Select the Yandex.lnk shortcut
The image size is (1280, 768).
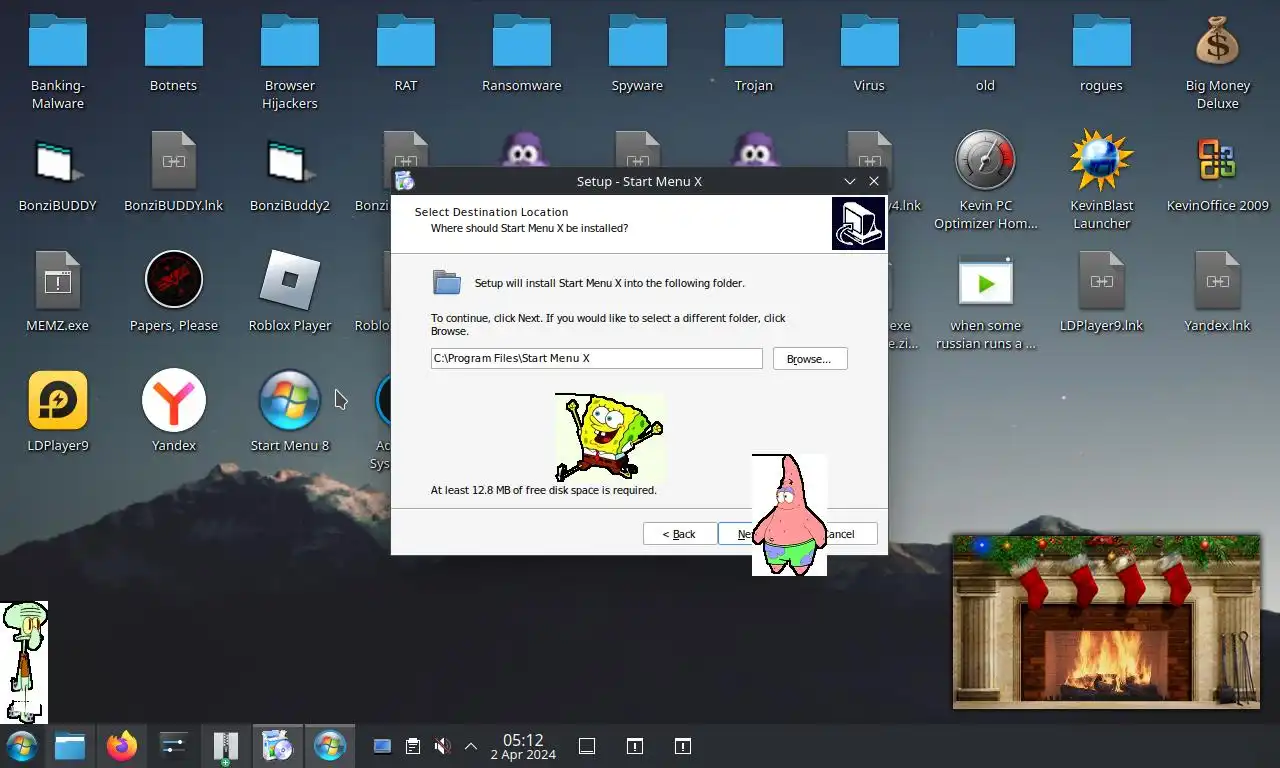pos(1218,293)
